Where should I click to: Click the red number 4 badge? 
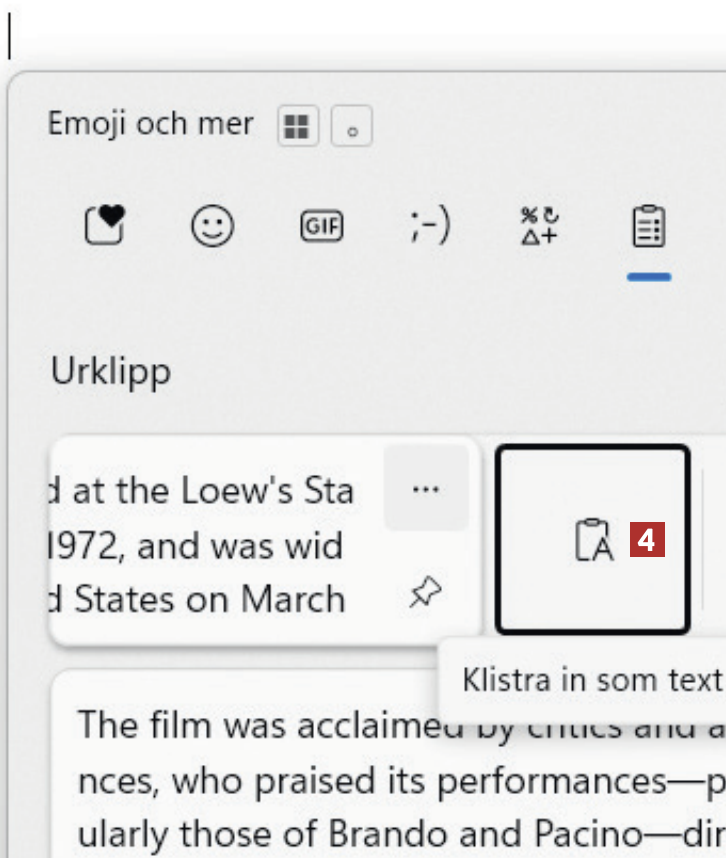647,541
